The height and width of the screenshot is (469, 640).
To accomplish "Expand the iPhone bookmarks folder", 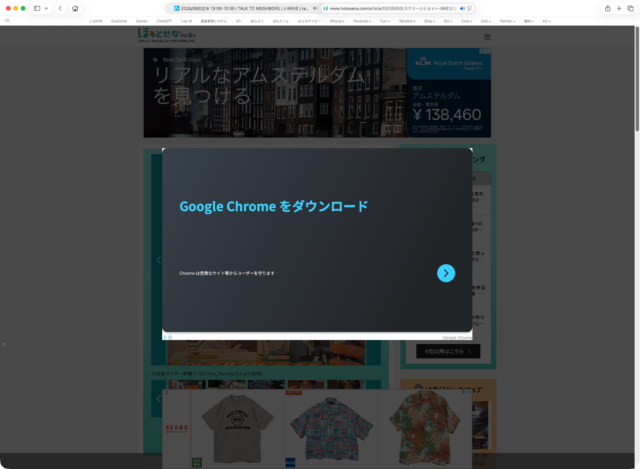I will [337, 21].
